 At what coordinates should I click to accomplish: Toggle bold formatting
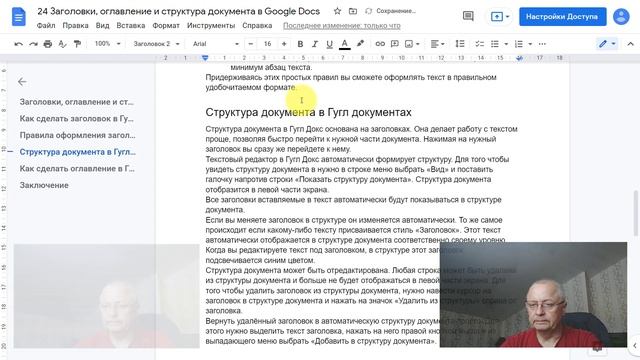(x=300, y=44)
